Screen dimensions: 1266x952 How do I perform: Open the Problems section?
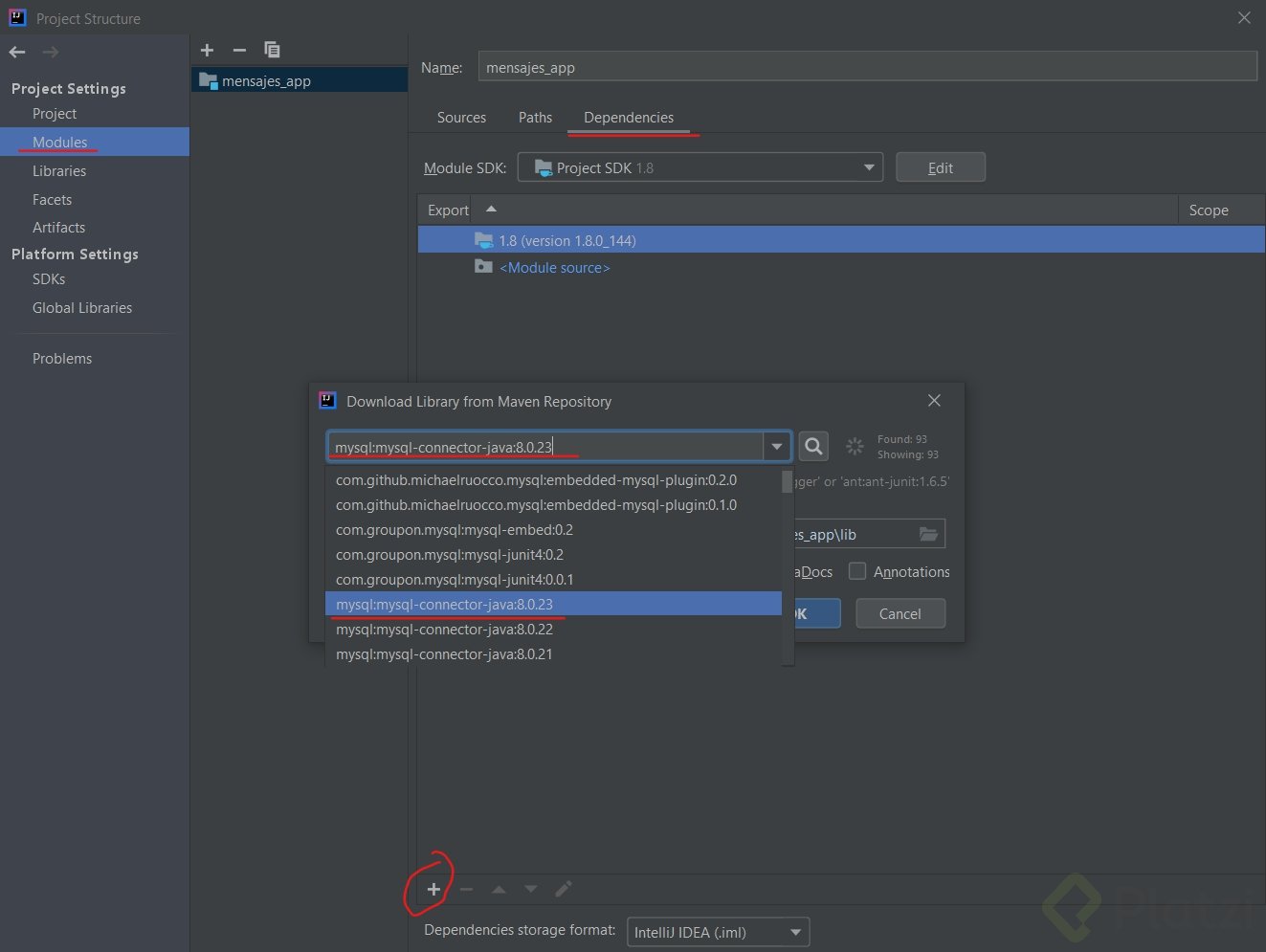click(62, 359)
